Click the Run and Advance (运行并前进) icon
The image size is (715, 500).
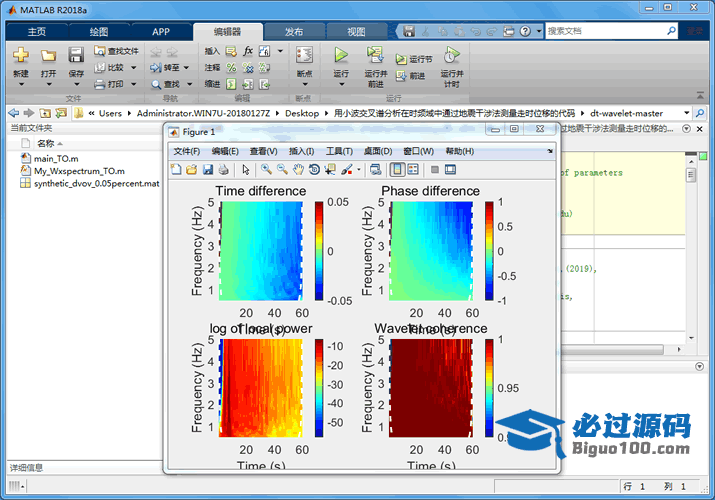click(375, 55)
